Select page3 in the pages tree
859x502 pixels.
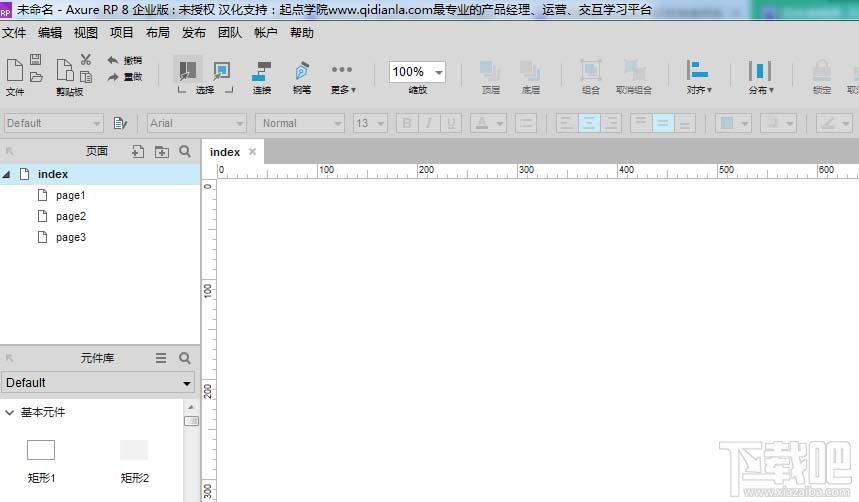click(71, 237)
